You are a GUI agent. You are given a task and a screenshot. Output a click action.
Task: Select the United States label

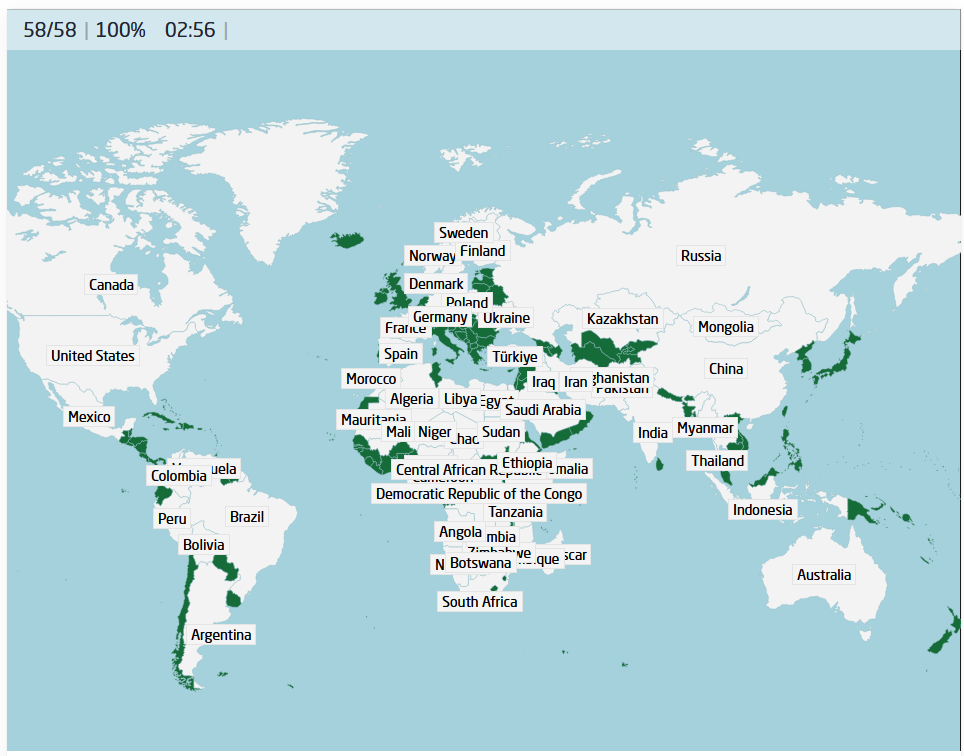[x=93, y=356]
